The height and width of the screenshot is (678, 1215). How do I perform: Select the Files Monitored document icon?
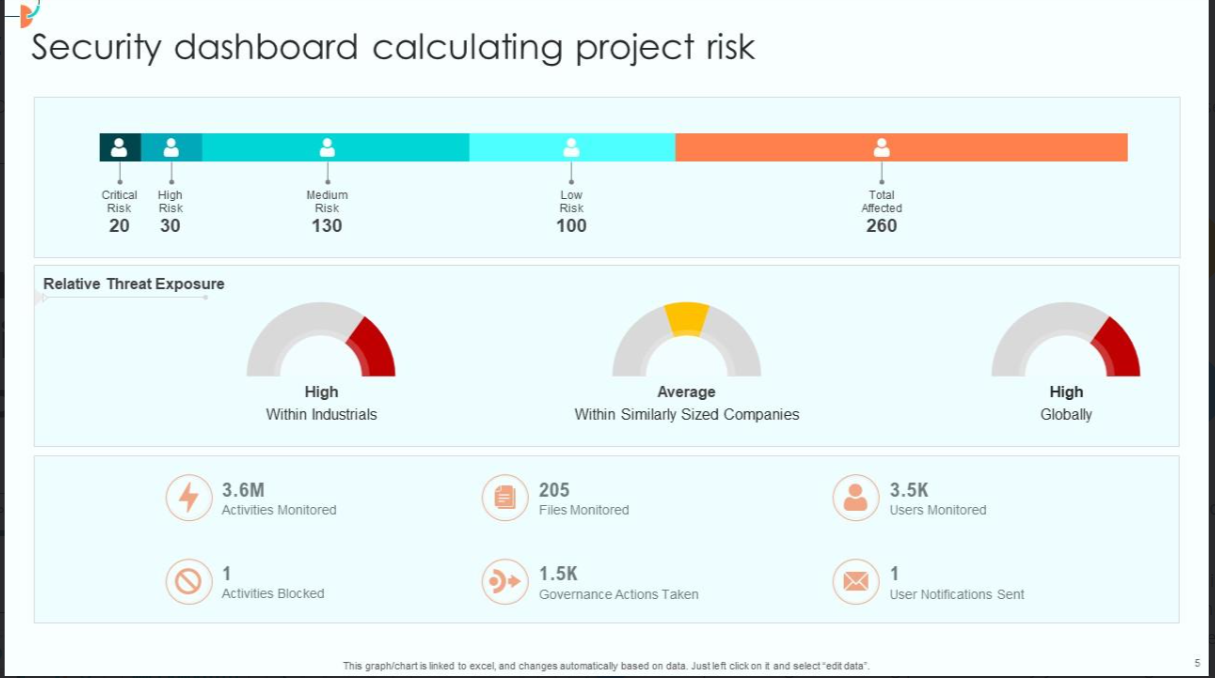[505, 498]
